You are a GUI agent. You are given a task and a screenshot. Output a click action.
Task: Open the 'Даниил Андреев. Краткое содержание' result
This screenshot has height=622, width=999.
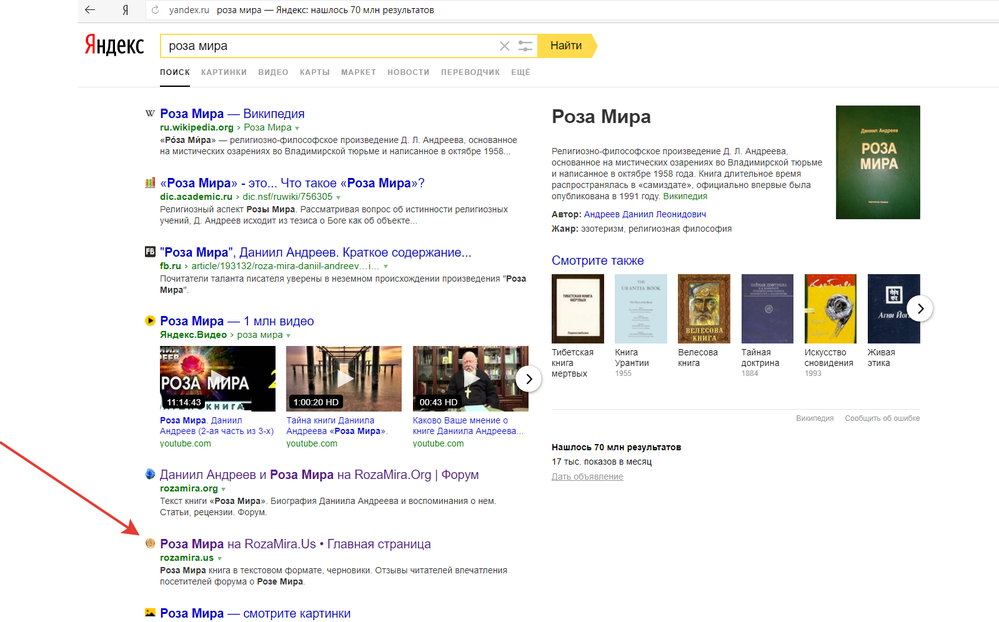[x=315, y=252]
